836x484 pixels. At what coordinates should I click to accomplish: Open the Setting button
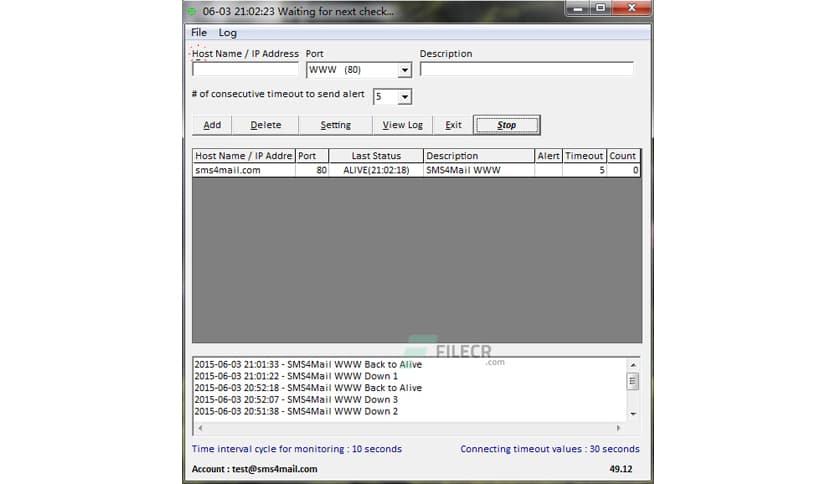(x=335, y=125)
